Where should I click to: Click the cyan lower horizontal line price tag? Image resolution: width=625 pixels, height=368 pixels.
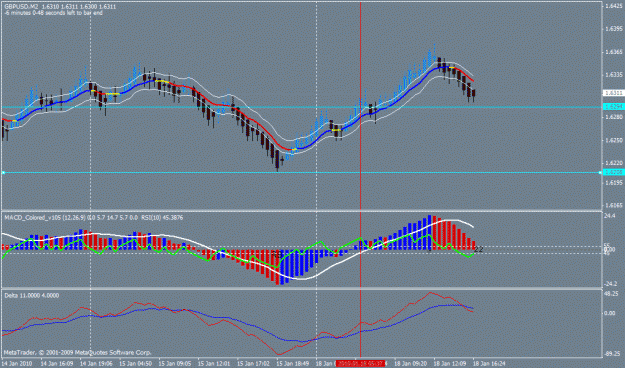(613, 172)
